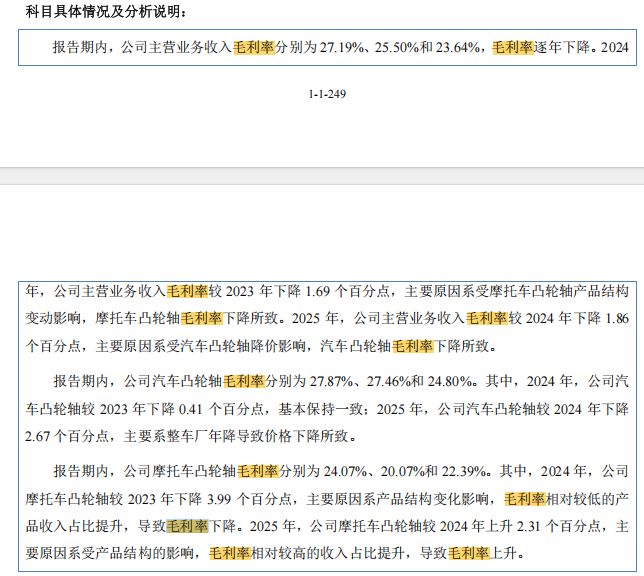The height and width of the screenshot is (576, 644).
Task: Select the value 25.50%
Action: 397,47
